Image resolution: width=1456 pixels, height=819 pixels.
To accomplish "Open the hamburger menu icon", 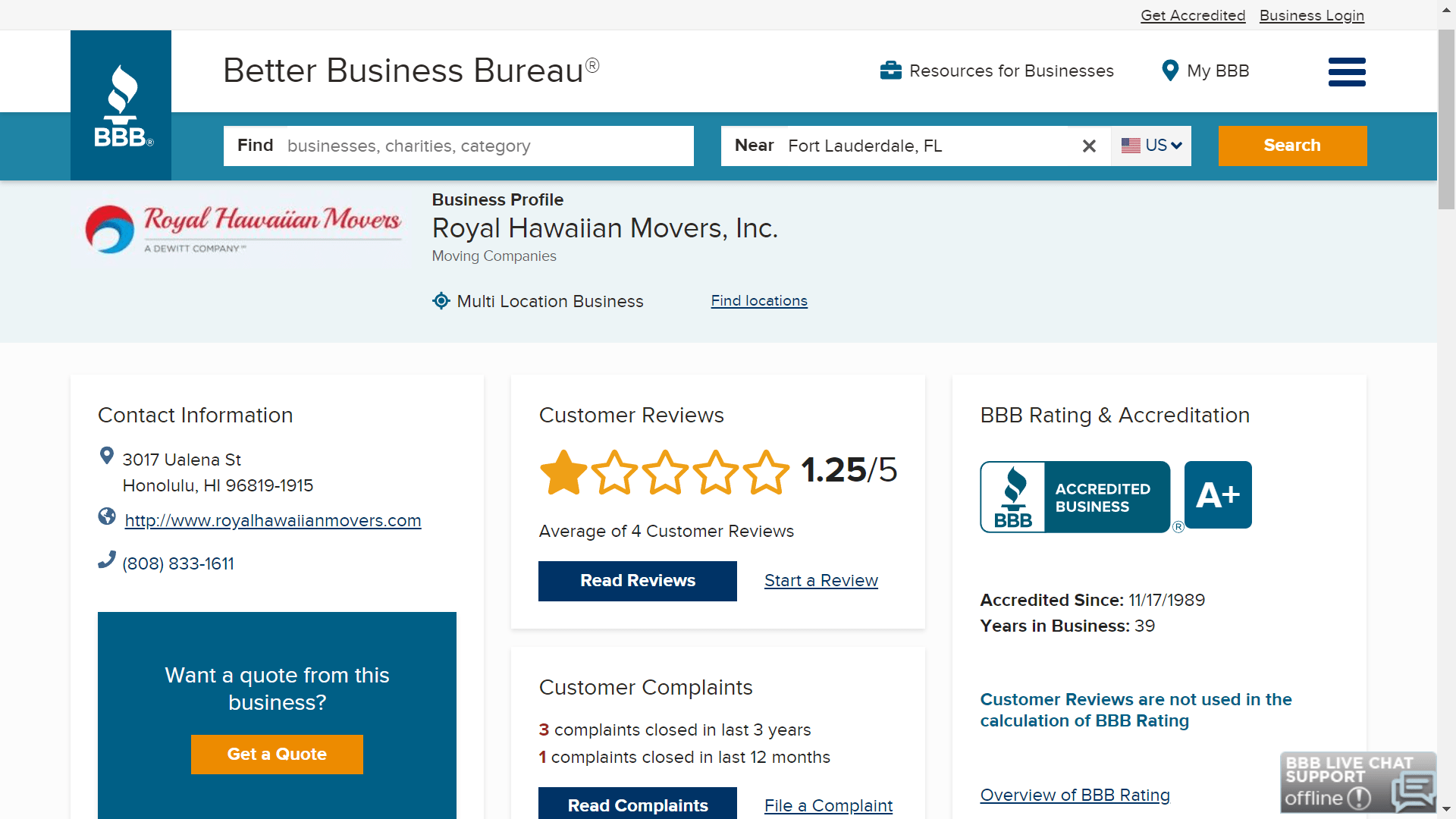I will pos(1347,72).
